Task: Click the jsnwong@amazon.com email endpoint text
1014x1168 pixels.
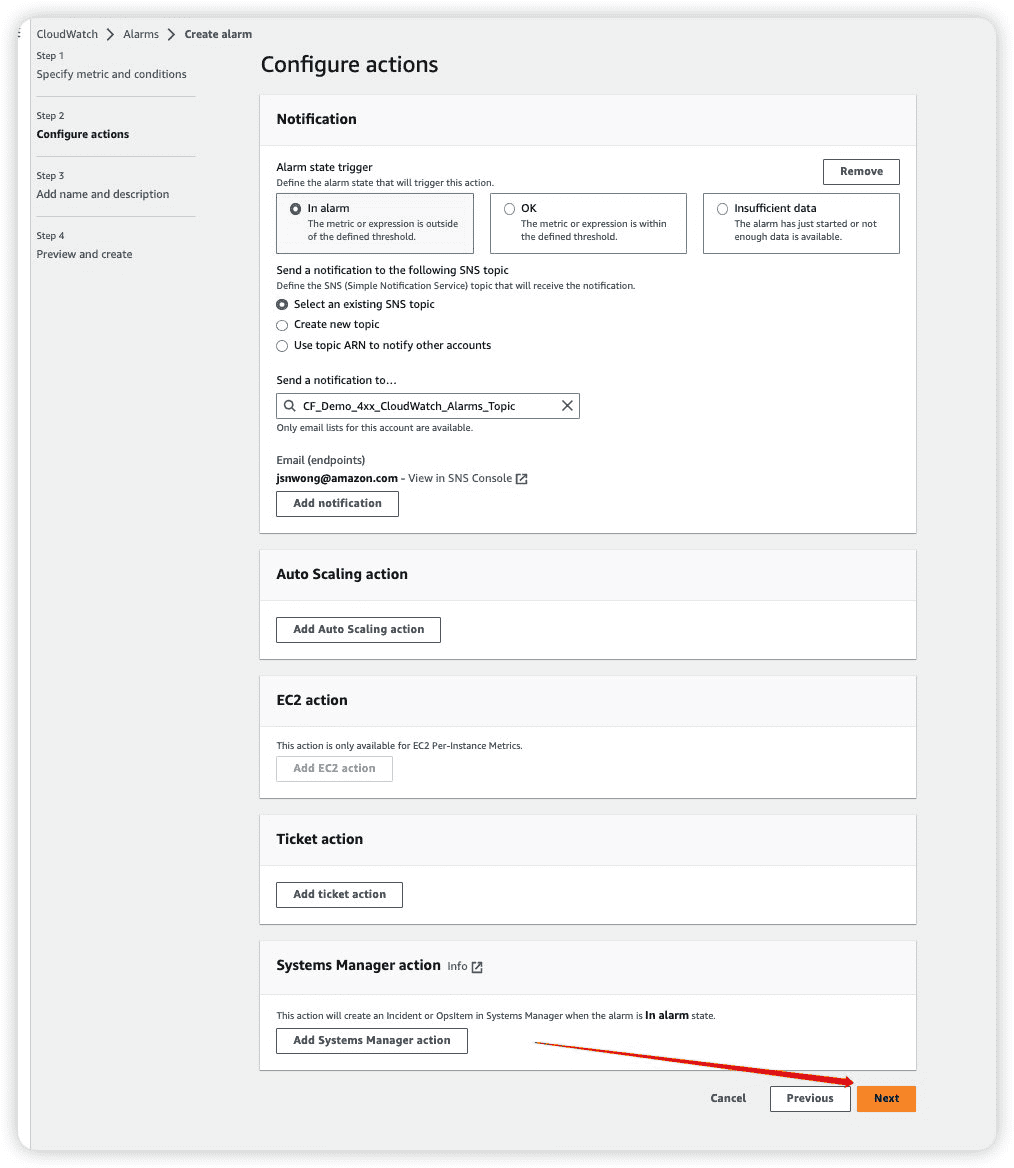Action: click(337, 478)
